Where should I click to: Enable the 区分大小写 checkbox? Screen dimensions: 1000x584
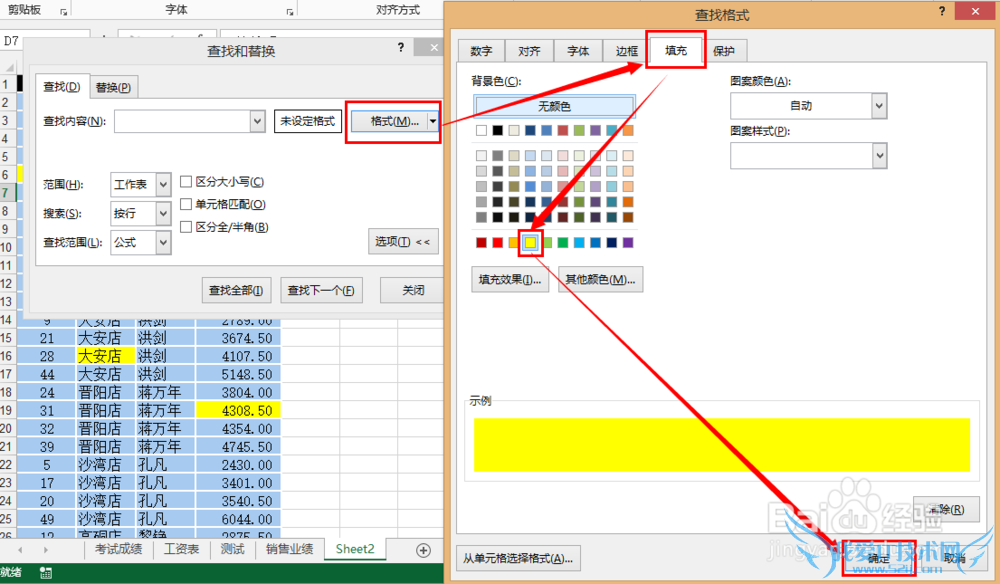[186, 182]
